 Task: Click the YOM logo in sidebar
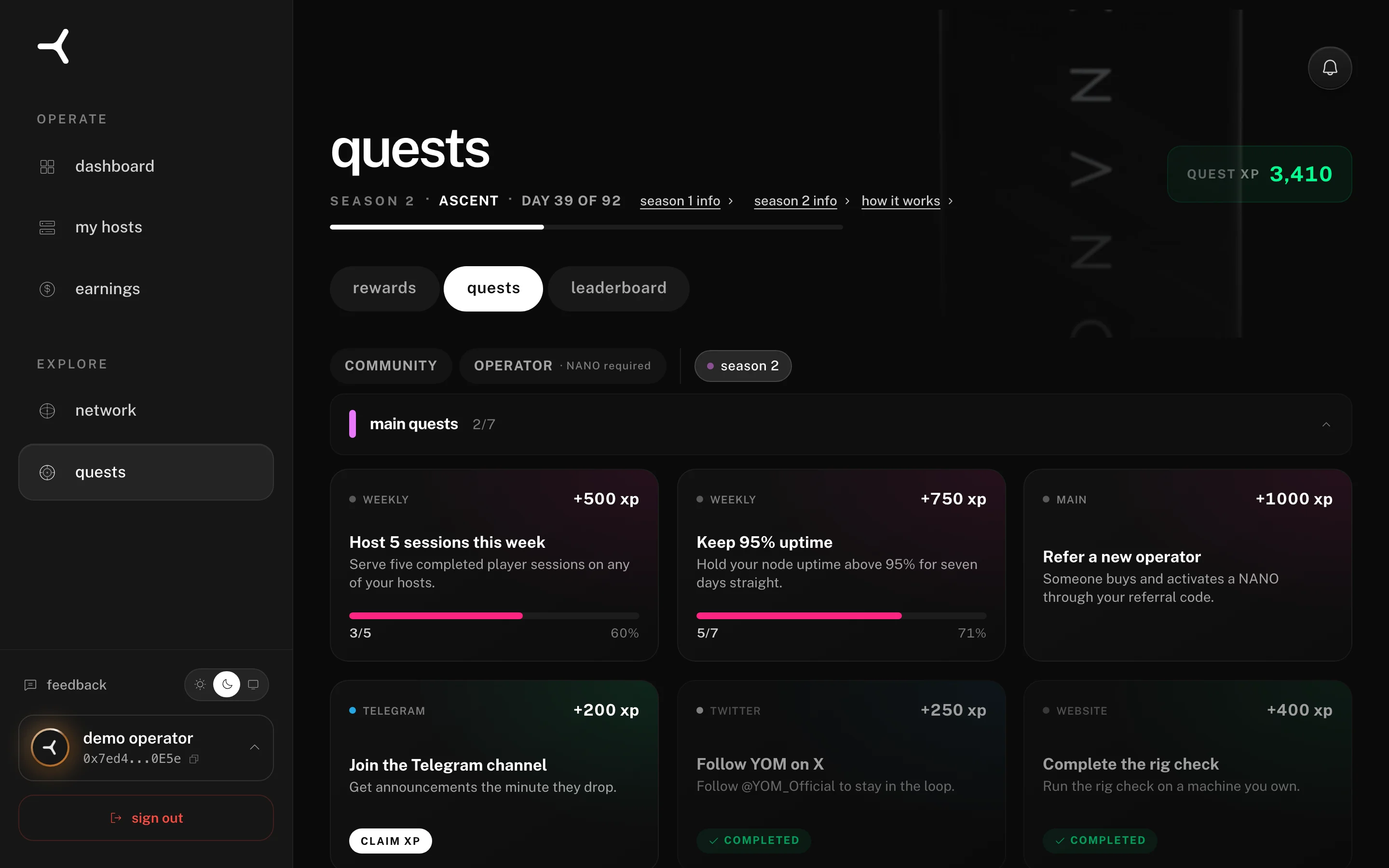[x=54, y=46]
